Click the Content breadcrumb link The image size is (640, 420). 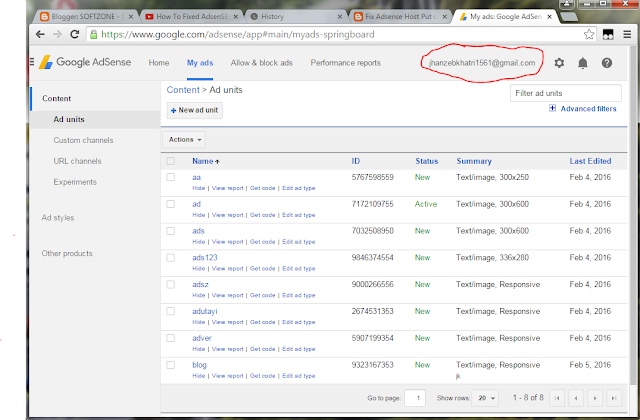[183, 90]
